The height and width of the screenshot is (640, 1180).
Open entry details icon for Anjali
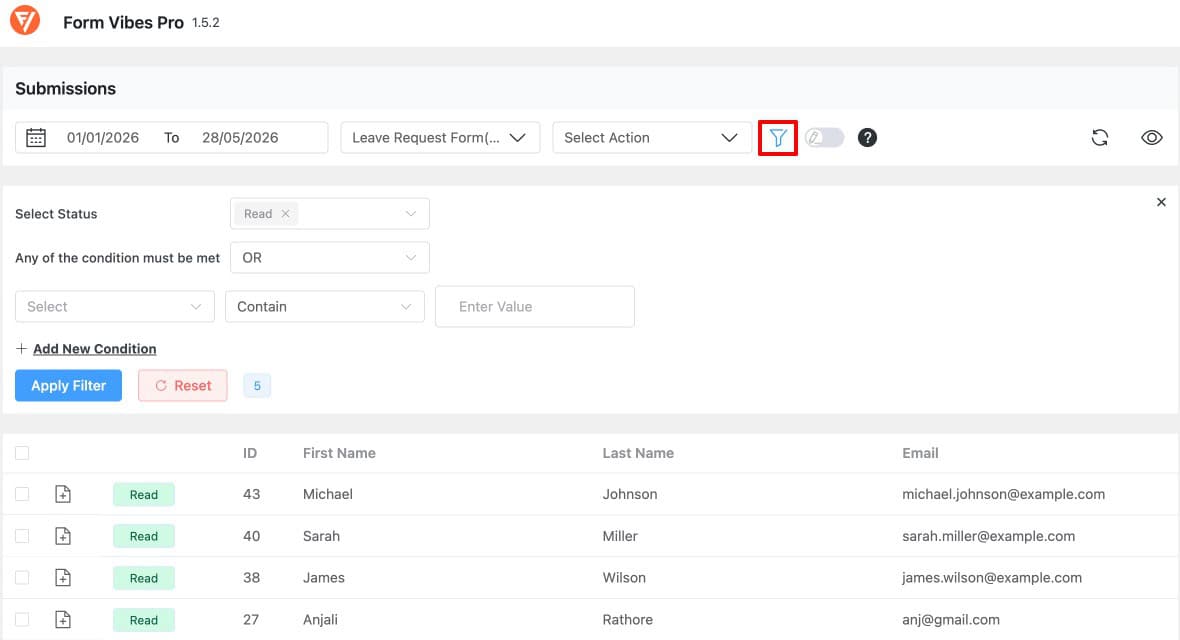click(63, 620)
